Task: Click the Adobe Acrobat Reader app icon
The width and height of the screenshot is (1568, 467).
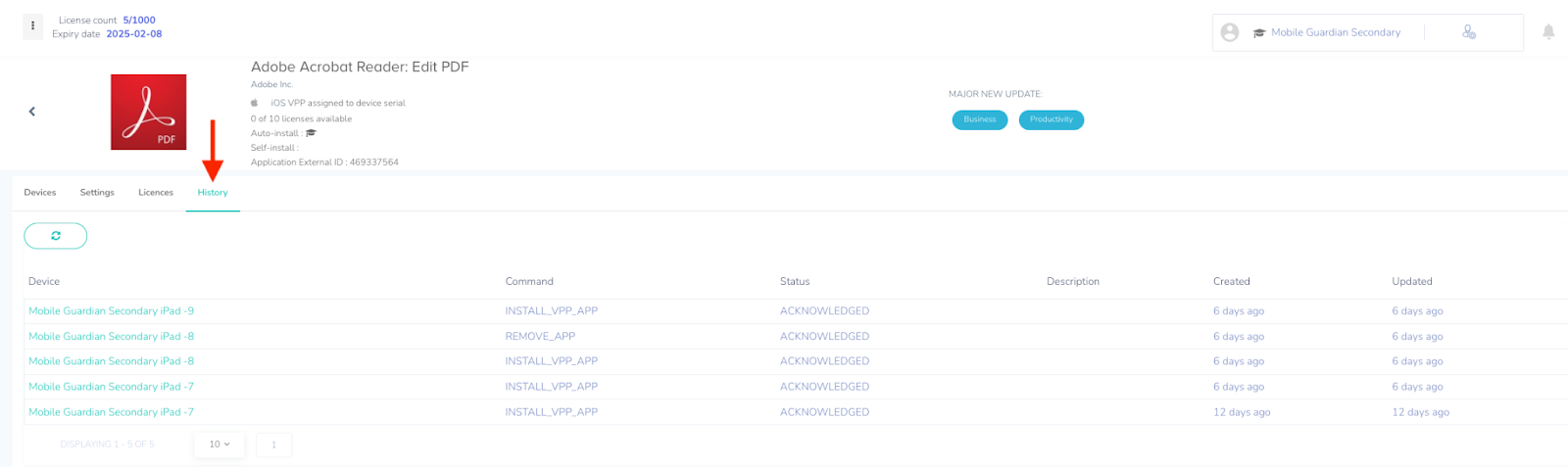Action: [x=148, y=112]
